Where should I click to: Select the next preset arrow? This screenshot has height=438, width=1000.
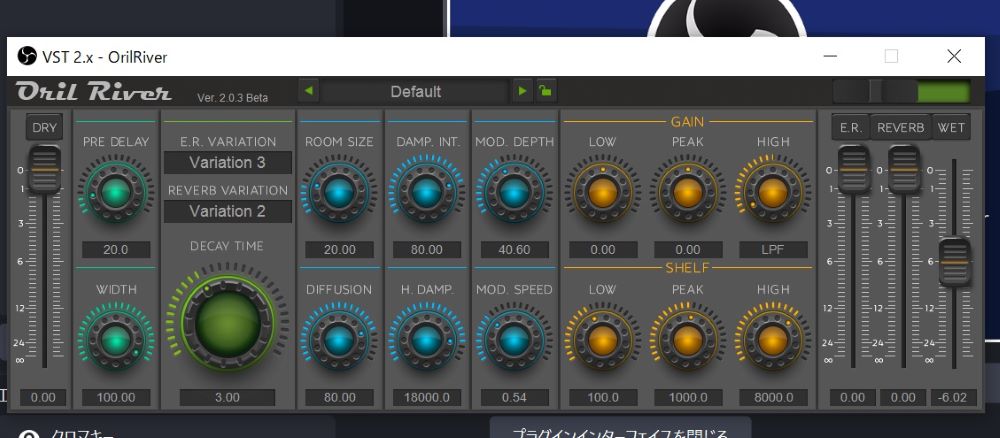coord(522,91)
